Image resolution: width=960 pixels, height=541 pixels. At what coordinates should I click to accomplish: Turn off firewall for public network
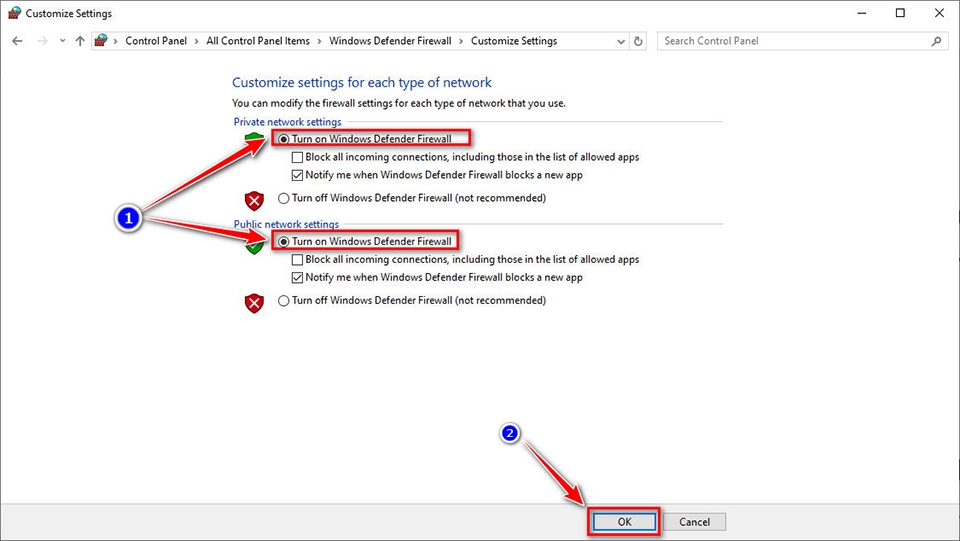(x=283, y=300)
